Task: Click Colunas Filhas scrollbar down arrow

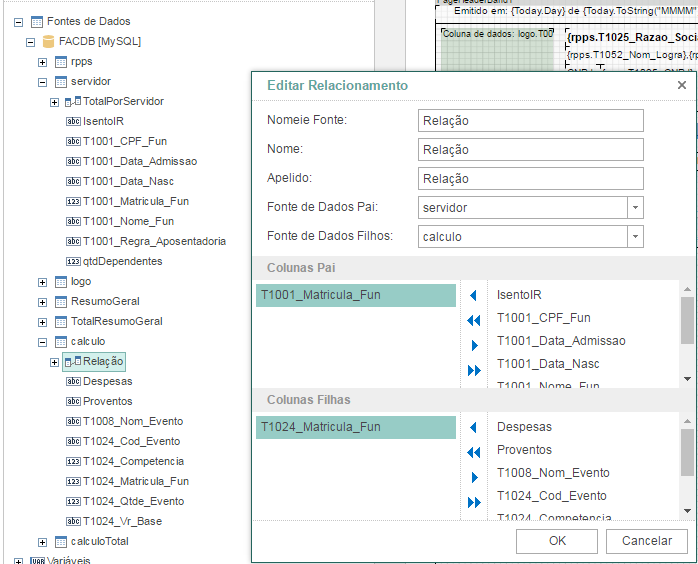Action: coord(687,511)
